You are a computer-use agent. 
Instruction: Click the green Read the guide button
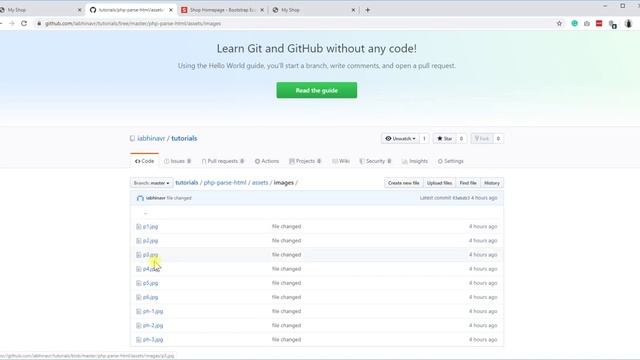point(316,90)
